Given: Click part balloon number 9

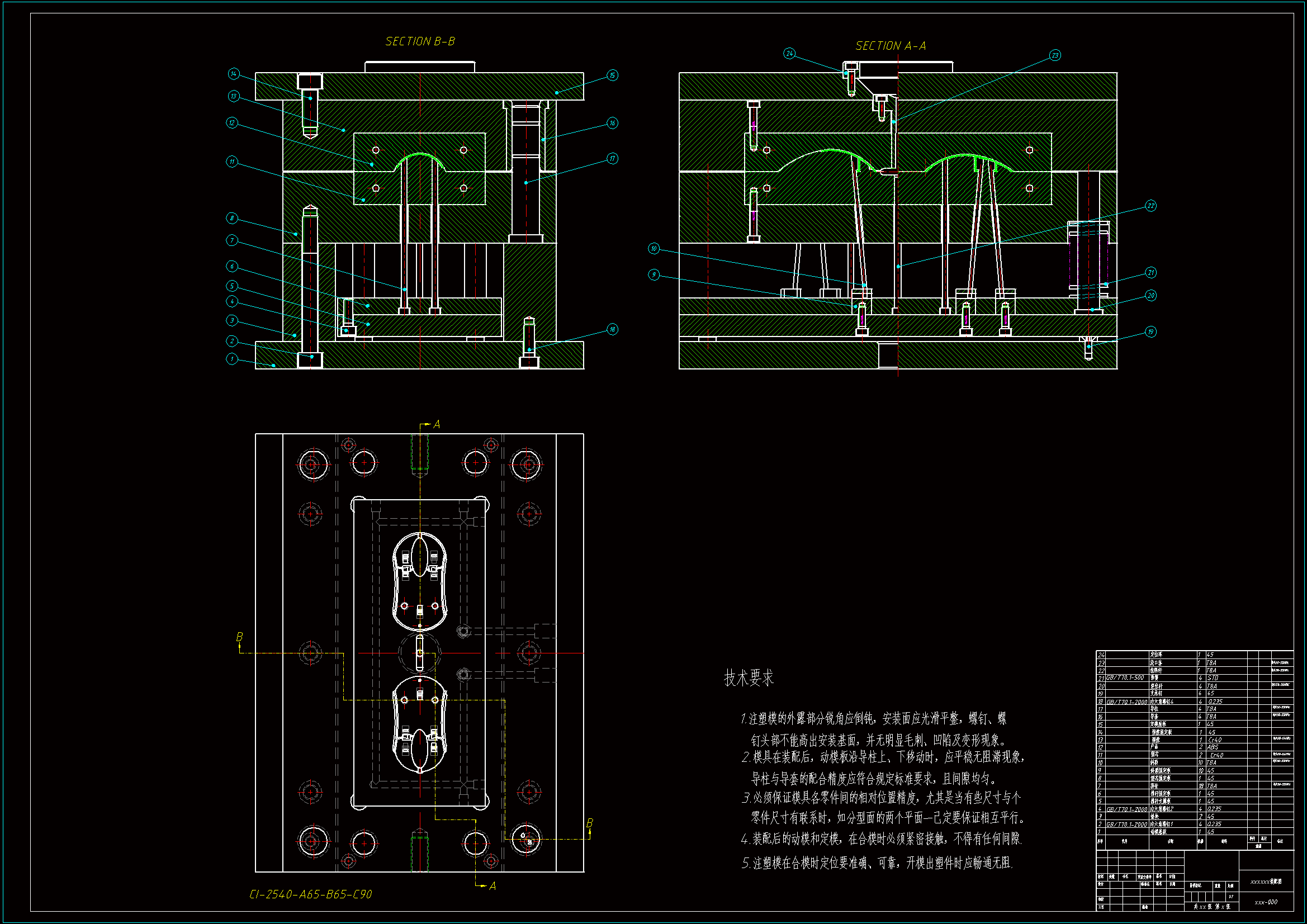Looking at the screenshot, I should tap(654, 274).
